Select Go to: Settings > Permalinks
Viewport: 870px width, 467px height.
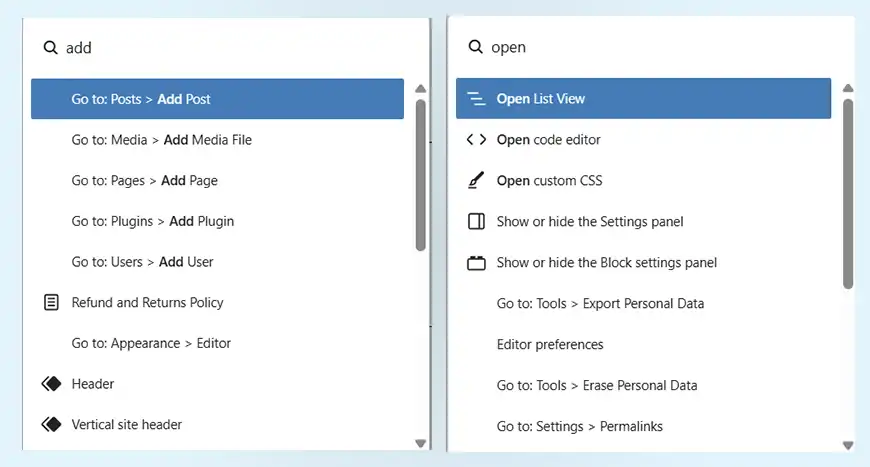579,426
